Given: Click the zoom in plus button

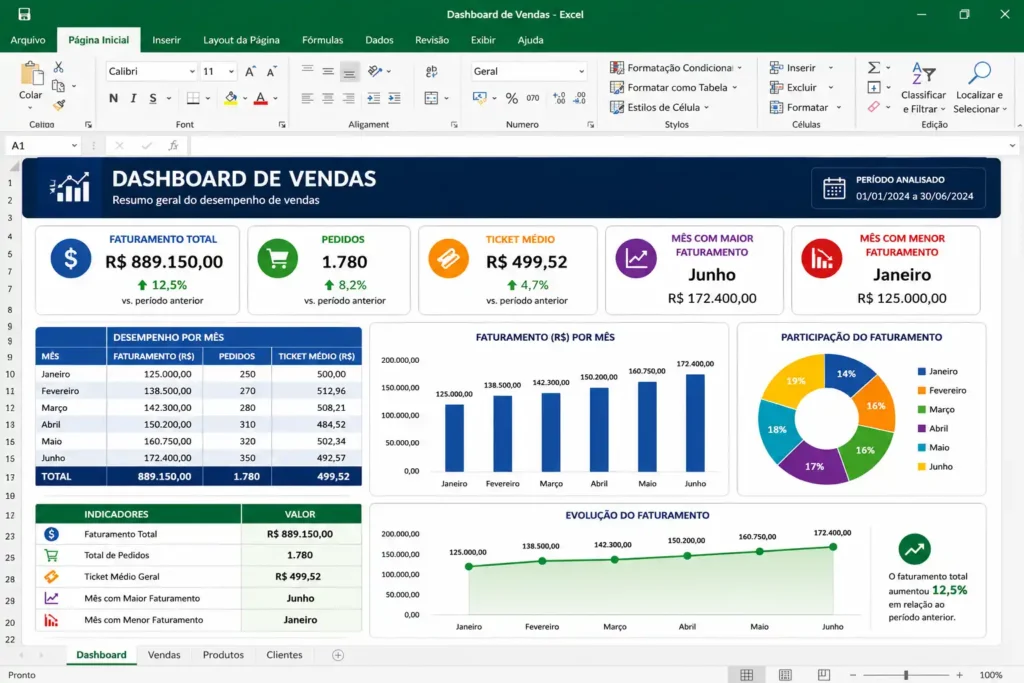Looking at the screenshot, I should (959, 675).
